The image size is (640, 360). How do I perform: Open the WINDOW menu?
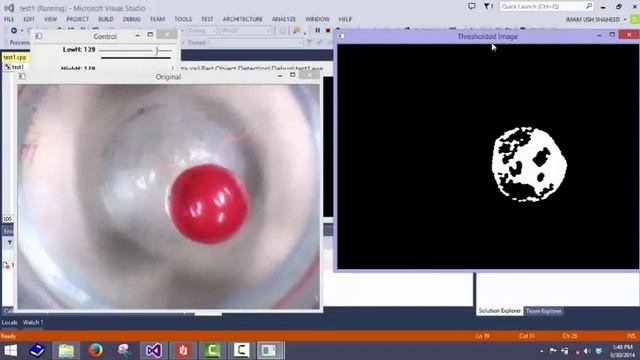point(317,19)
